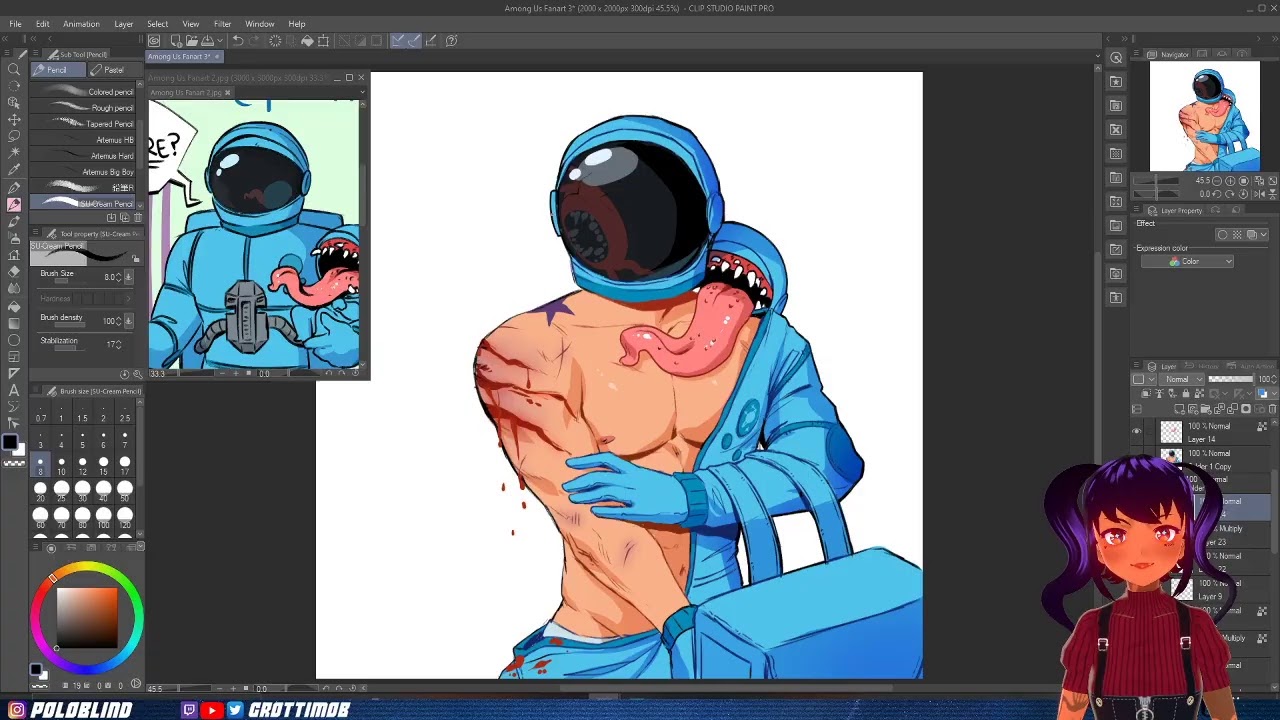1280x720 pixels.
Task: Choose the 100 brush size preset
Action: click(x=104, y=519)
